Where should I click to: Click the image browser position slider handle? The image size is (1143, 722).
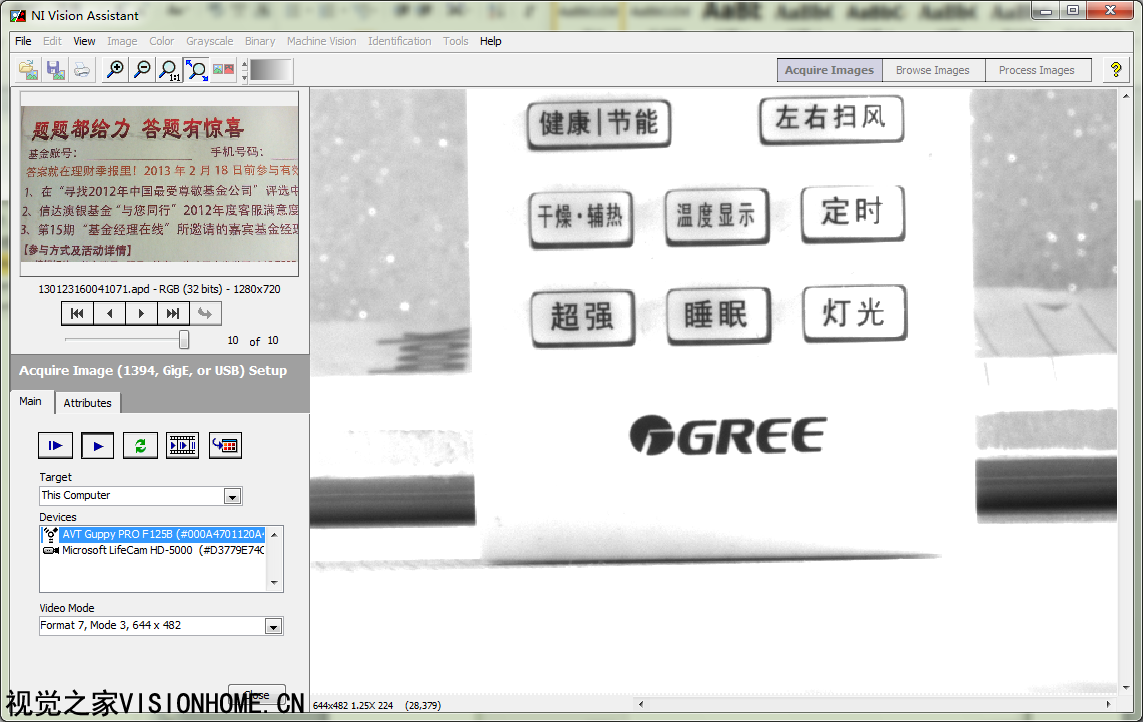coord(184,340)
